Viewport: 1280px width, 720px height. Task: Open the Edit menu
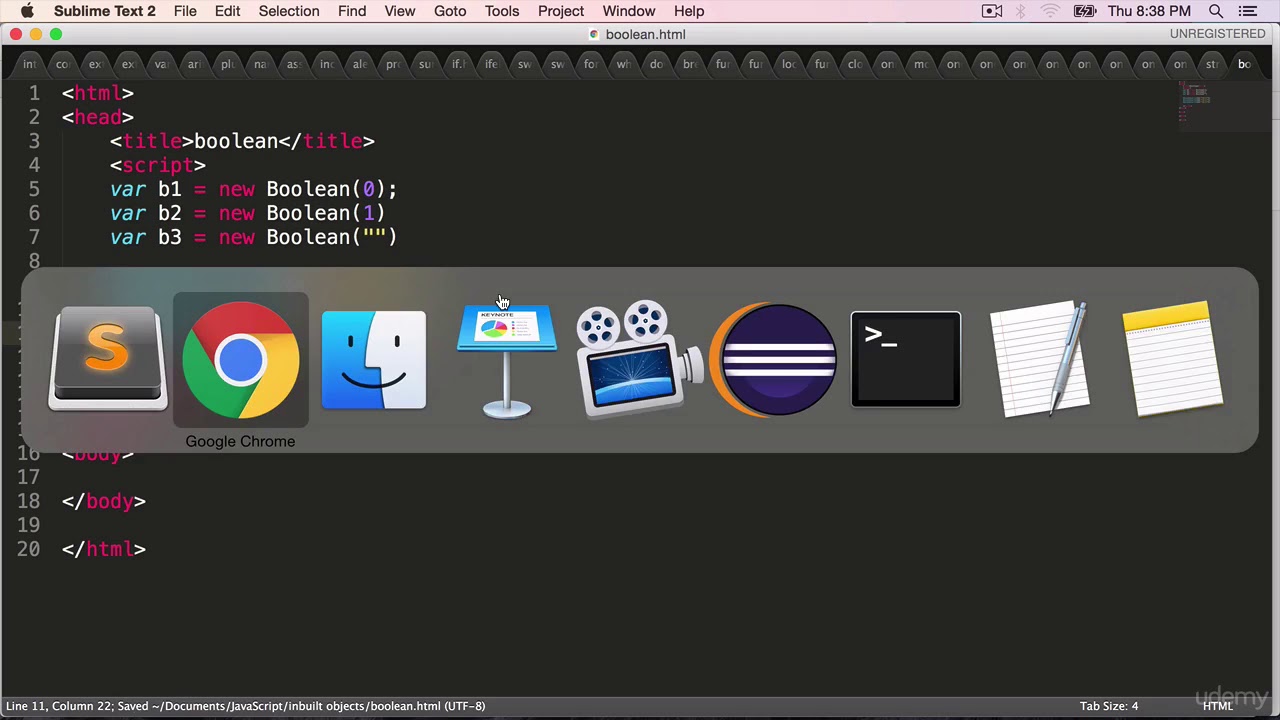point(227,11)
